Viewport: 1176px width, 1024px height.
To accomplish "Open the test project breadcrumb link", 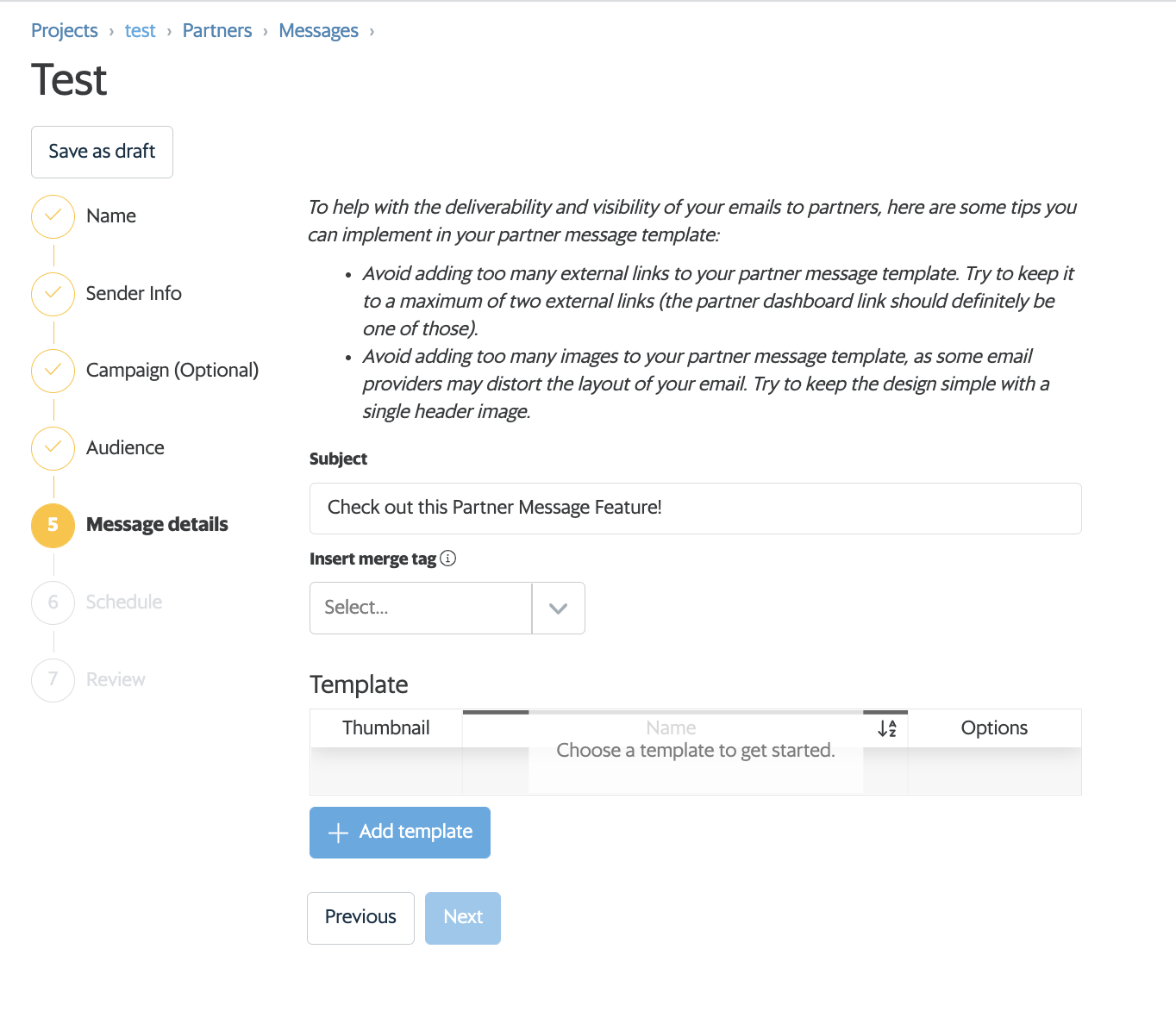I will click(x=141, y=31).
